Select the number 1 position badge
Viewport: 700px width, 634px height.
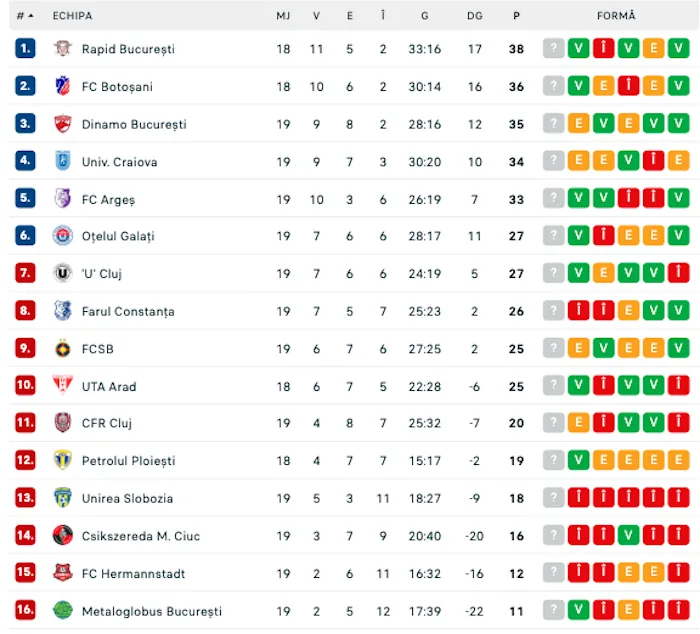pyautogui.click(x=25, y=48)
